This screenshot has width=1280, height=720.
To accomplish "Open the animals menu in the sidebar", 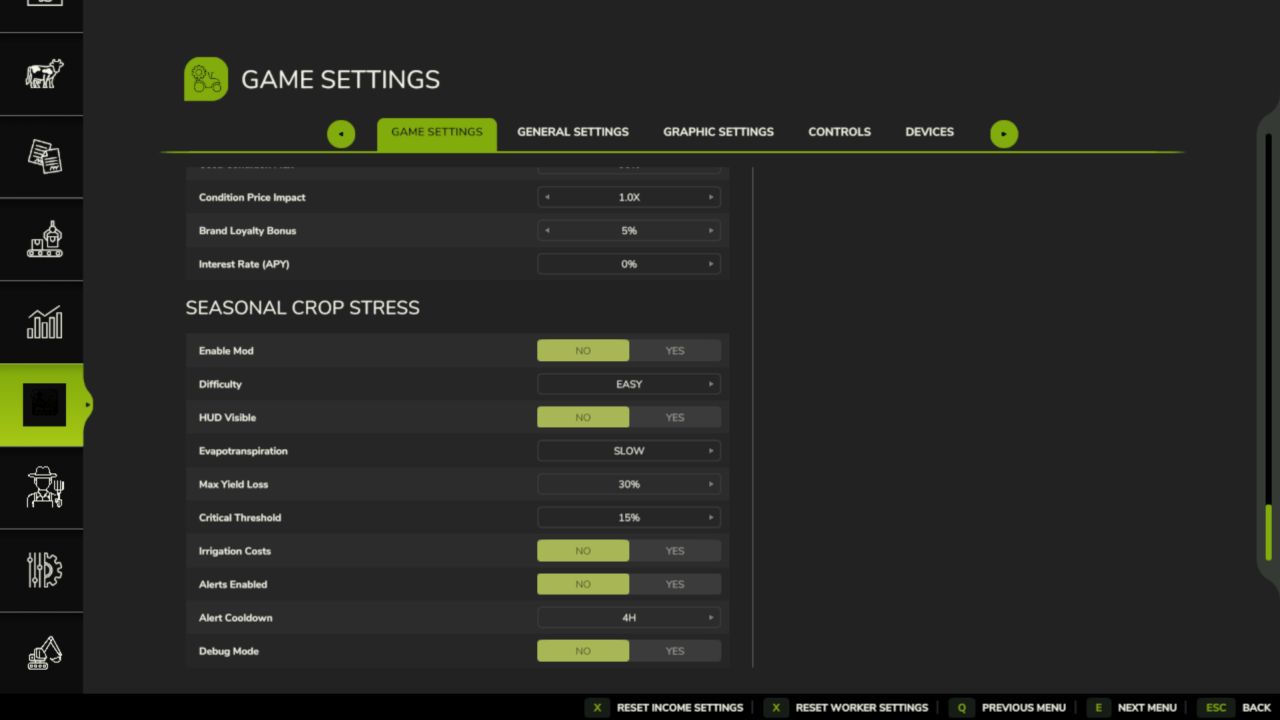I will point(42,74).
